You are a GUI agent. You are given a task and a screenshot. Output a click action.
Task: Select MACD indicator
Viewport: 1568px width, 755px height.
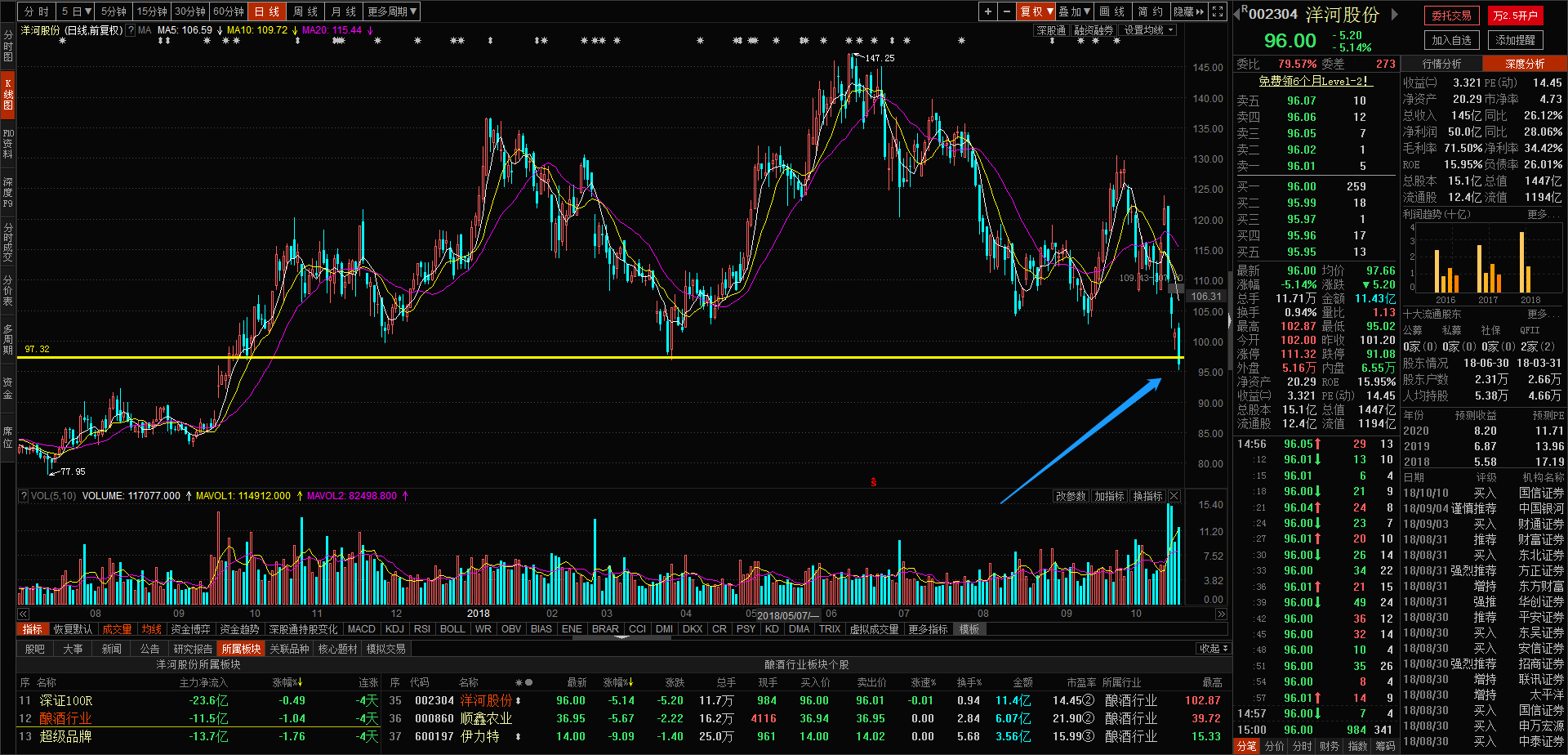[361, 629]
